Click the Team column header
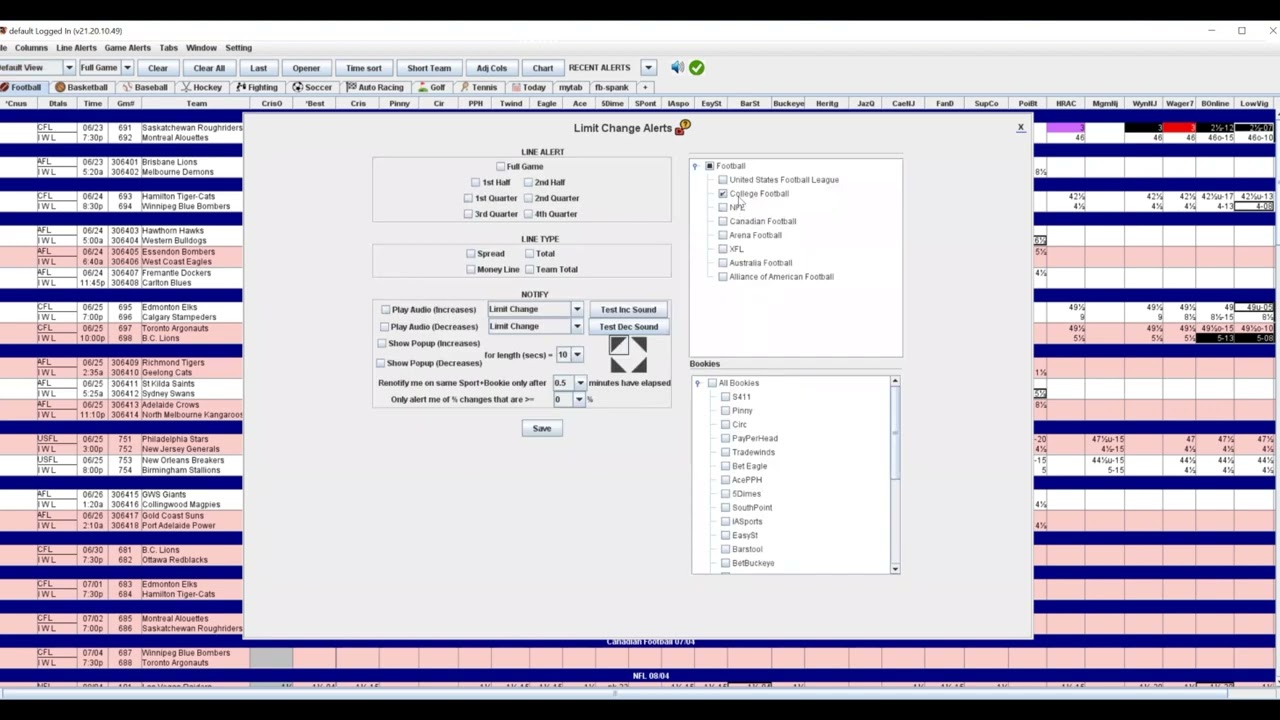This screenshot has height=720, width=1280. point(196,104)
